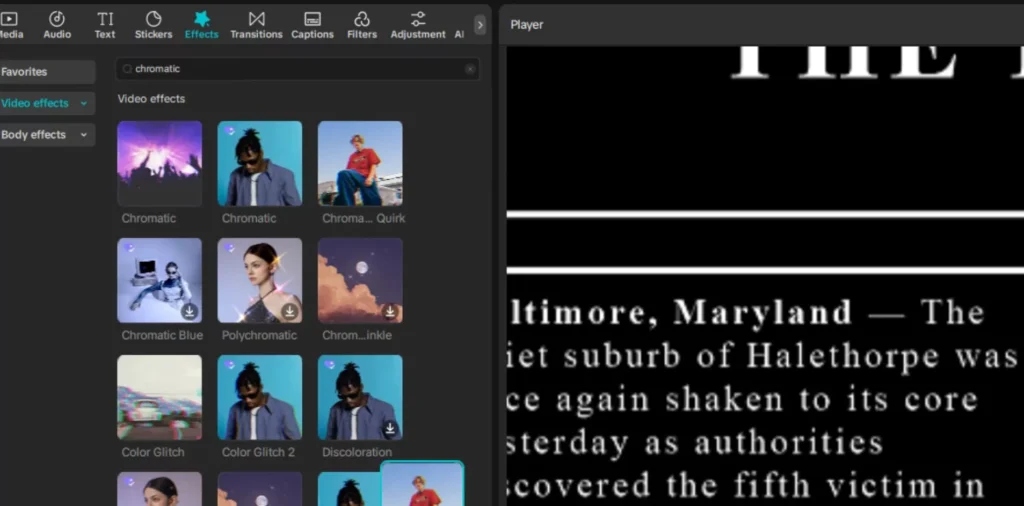Switch to the Text tab

click(104, 25)
